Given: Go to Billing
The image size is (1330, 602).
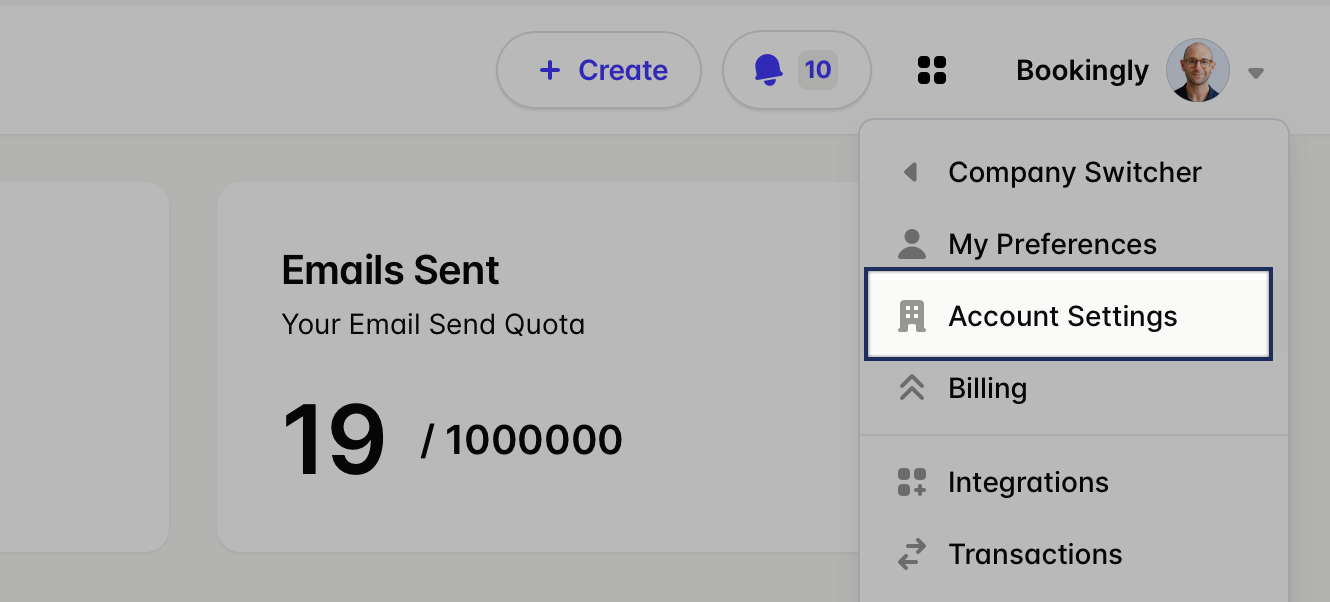Looking at the screenshot, I should tap(987, 388).
